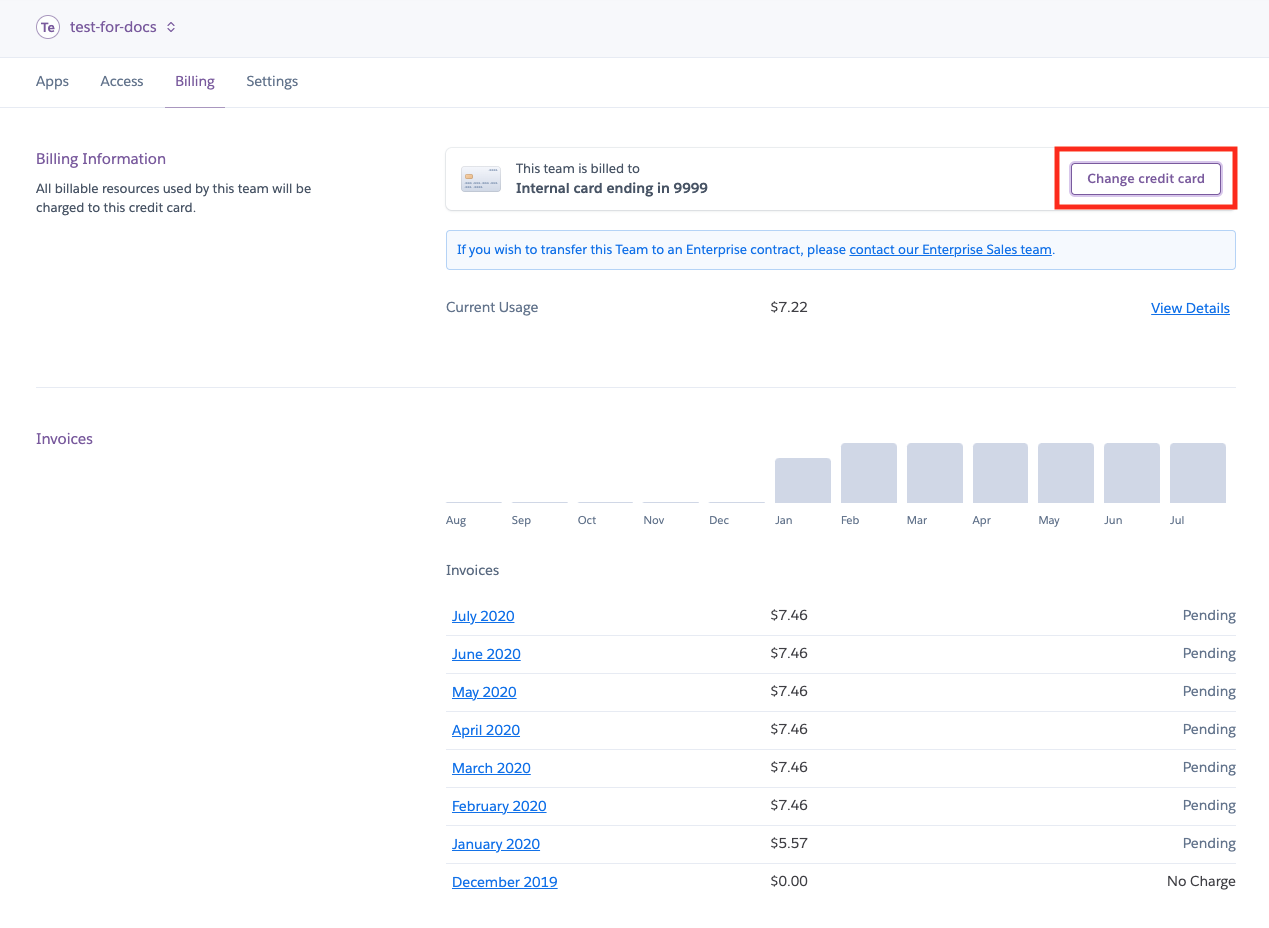The width and height of the screenshot is (1269, 928).
Task: Open the January 2020 invoice
Action: (x=496, y=844)
